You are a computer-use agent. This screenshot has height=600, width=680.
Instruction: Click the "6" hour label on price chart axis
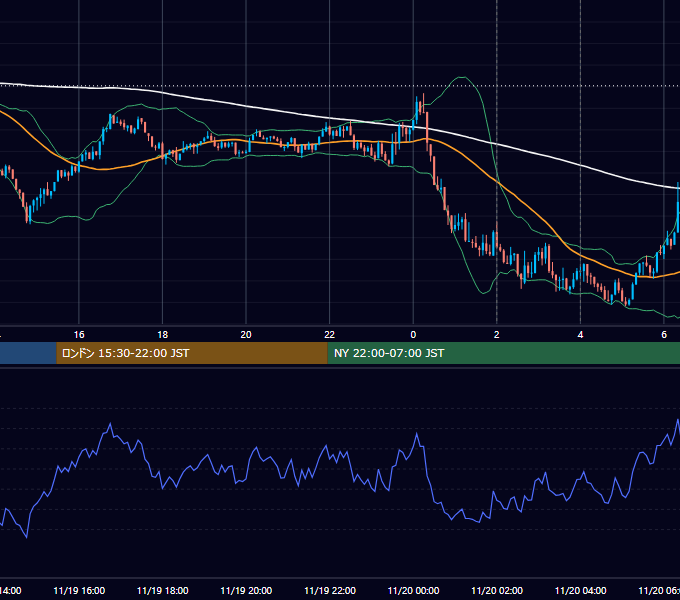point(664,335)
